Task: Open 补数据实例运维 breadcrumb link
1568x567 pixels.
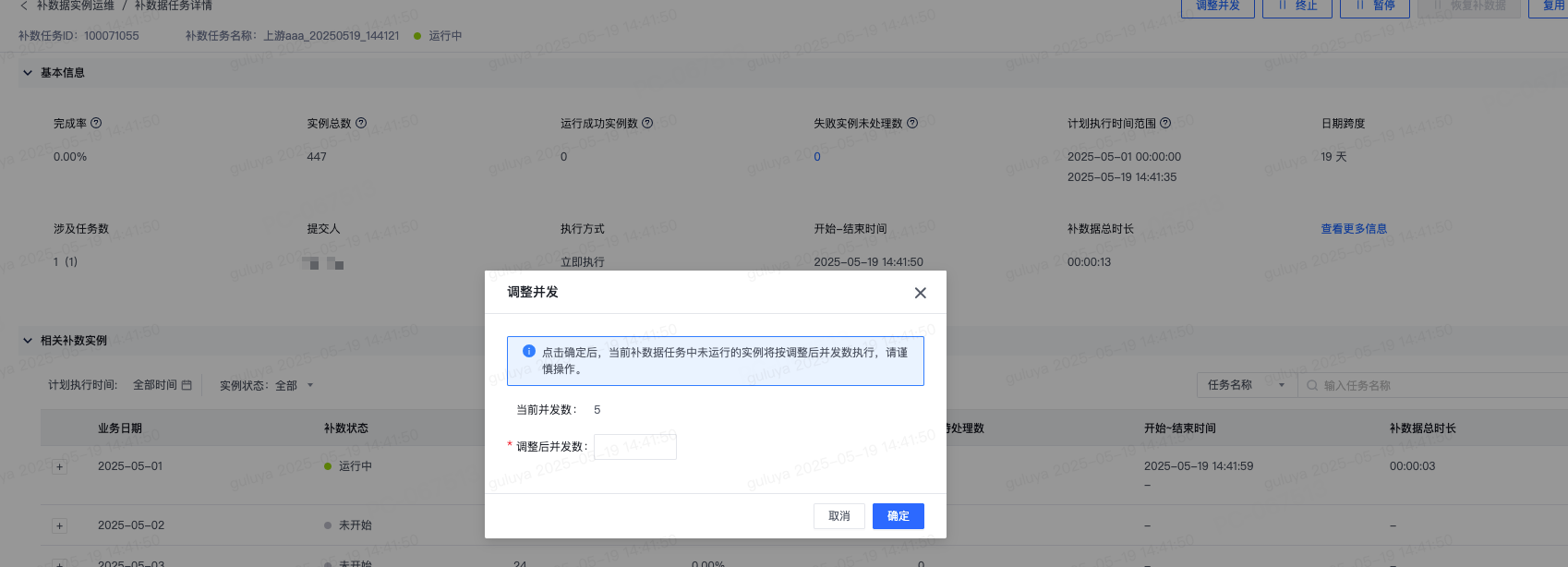Action: click(76, 6)
